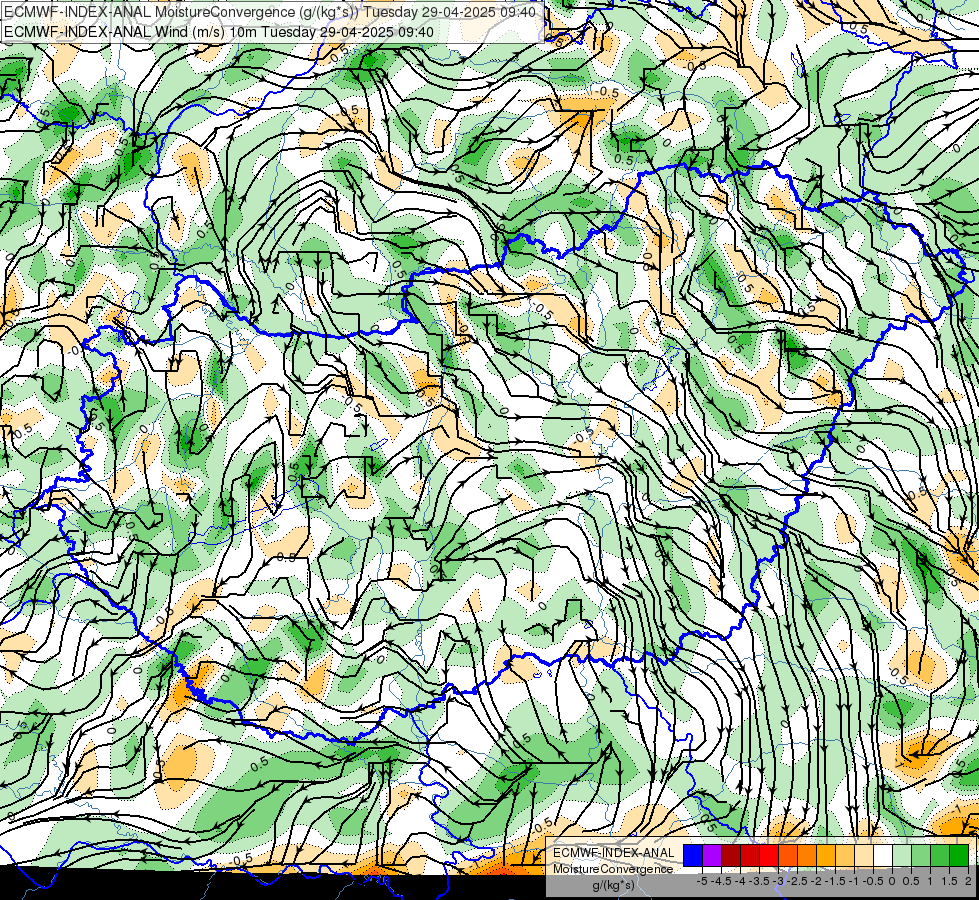The height and width of the screenshot is (900, 979).
Task: Click the dark maroon legend swatch
Action: [731, 855]
